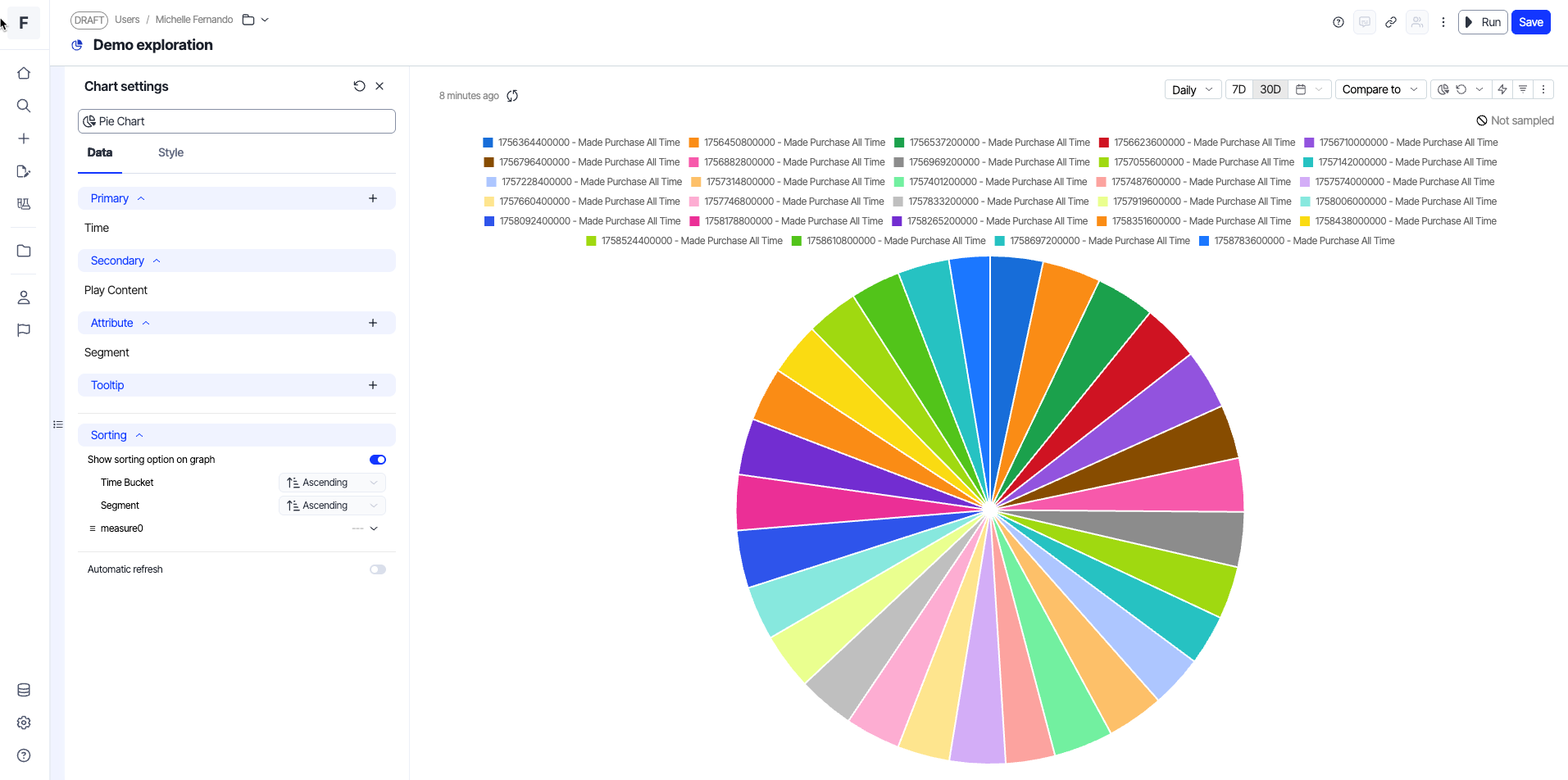
Task: Switch to the Style tab
Action: pyautogui.click(x=170, y=152)
